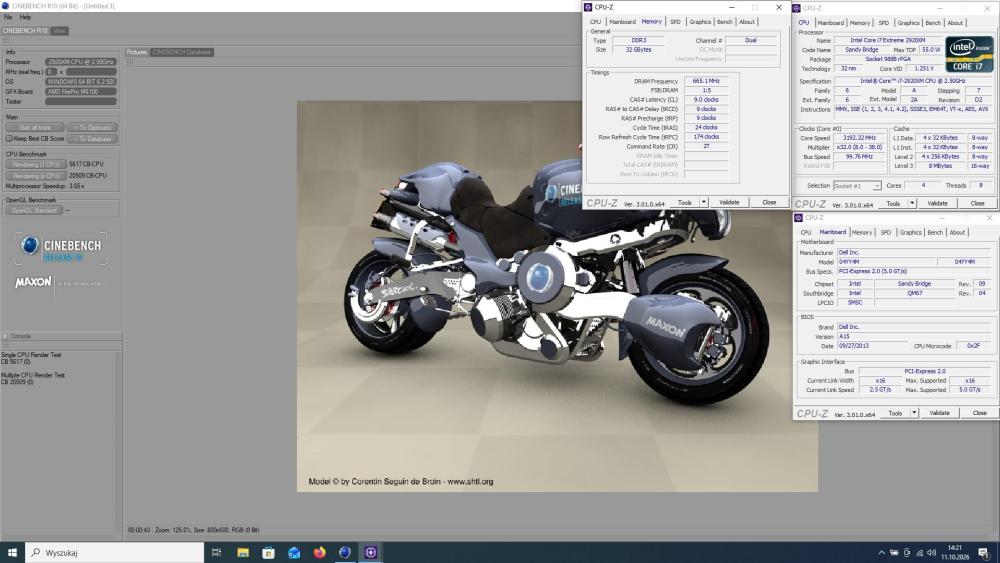Viewport: 1000px width, 563px height.
Task: Open the Windows Start menu
Action: (12, 552)
